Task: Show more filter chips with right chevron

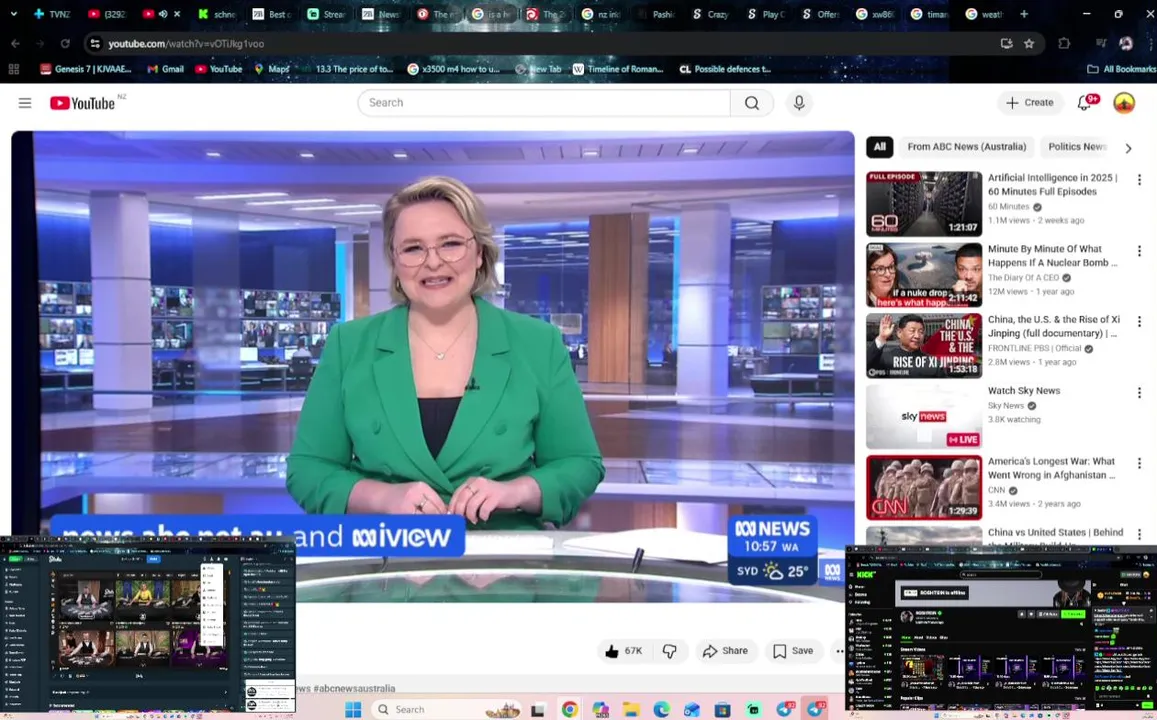Action: (1128, 148)
